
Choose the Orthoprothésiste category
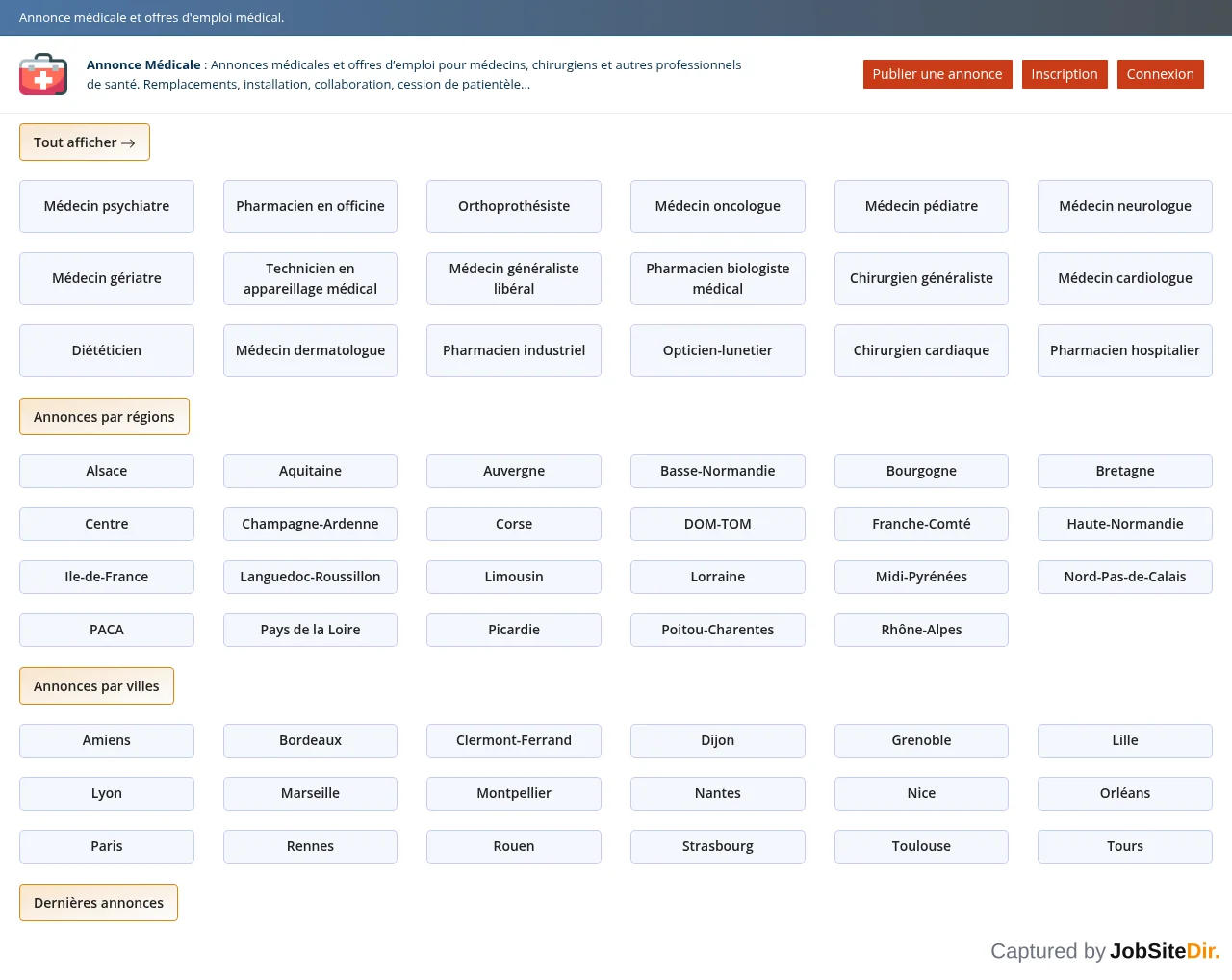(x=514, y=206)
